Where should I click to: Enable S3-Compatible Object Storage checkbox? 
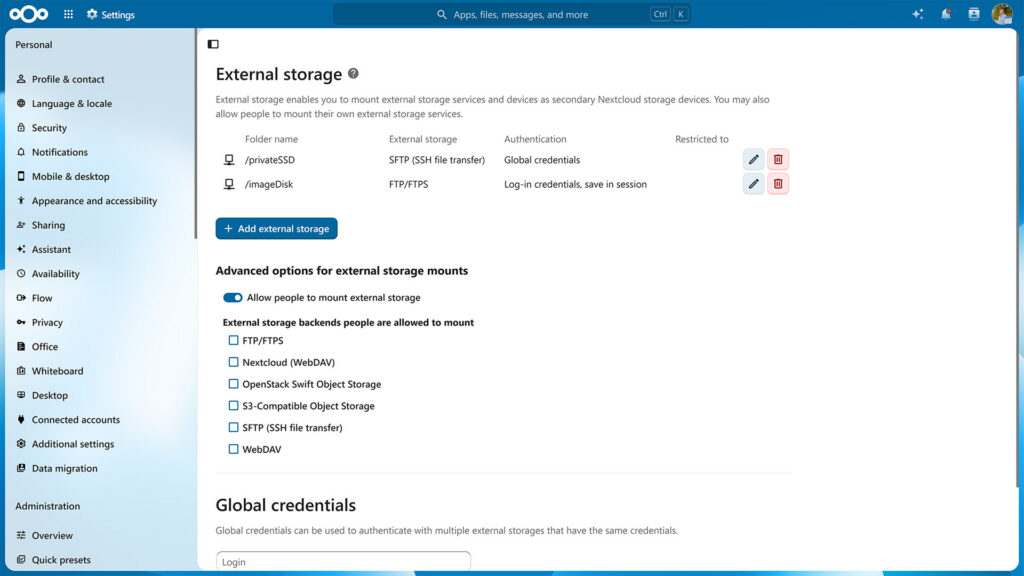point(233,406)
